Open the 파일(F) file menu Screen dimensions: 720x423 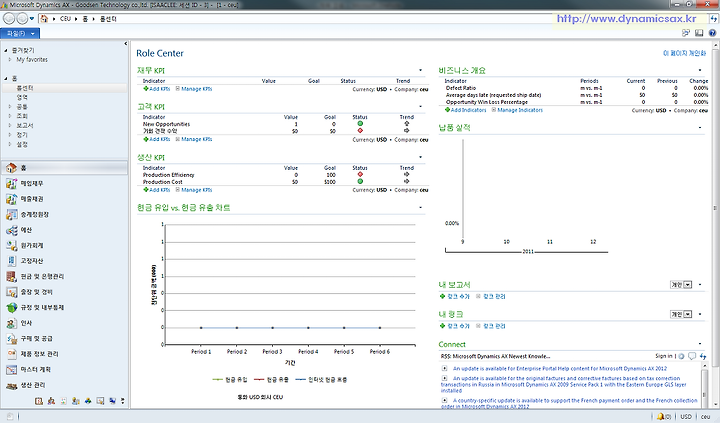tap(20, 34)
